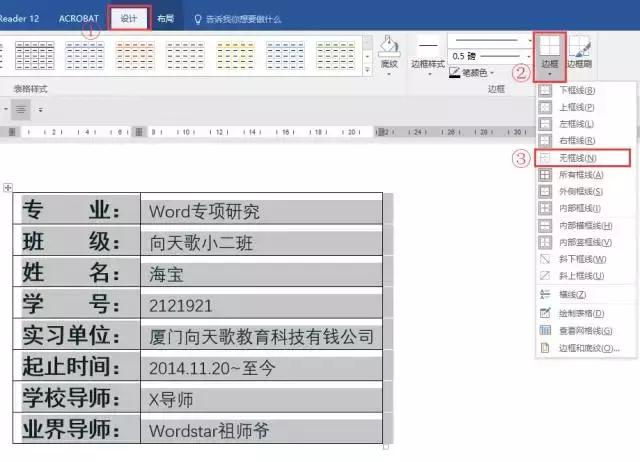The width and height of the screenshot is (640, 462).
Task: Click the cell 海宝
Action: (x=262, y=272)
